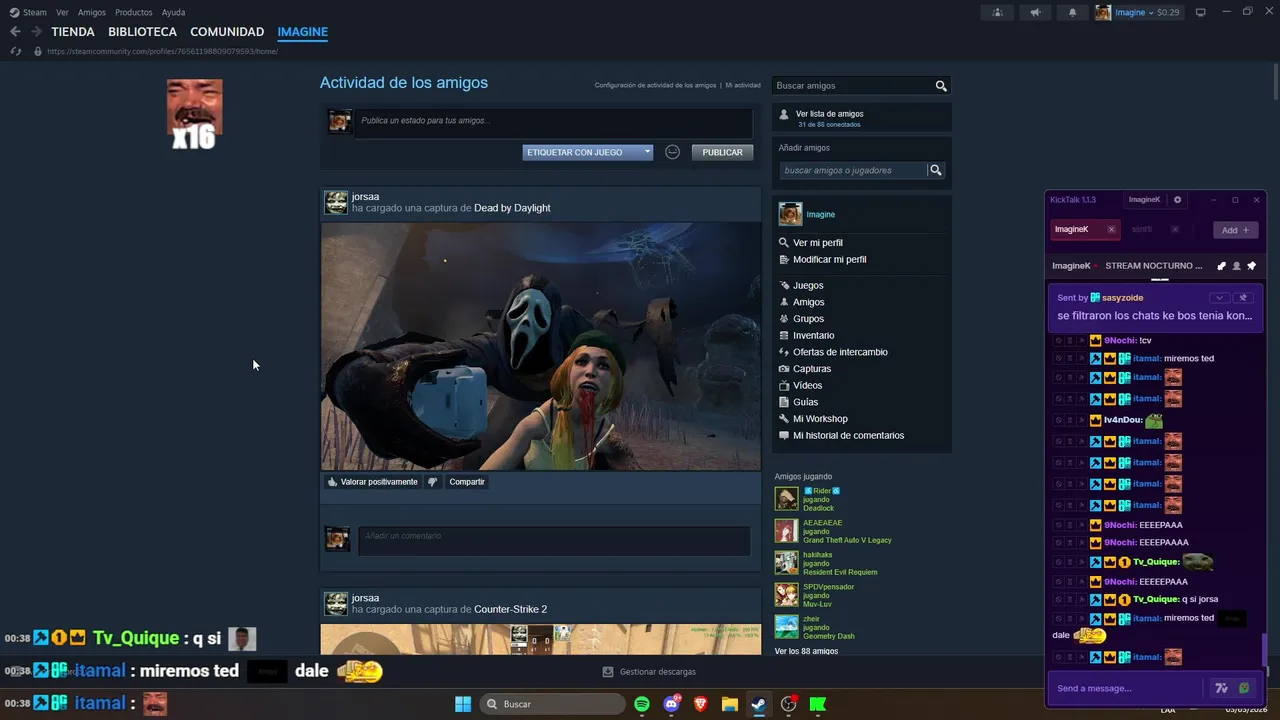Open Inventario in the profile sidebar
The height and width of the screenshot is (720, 1280).
pos(814,336)
